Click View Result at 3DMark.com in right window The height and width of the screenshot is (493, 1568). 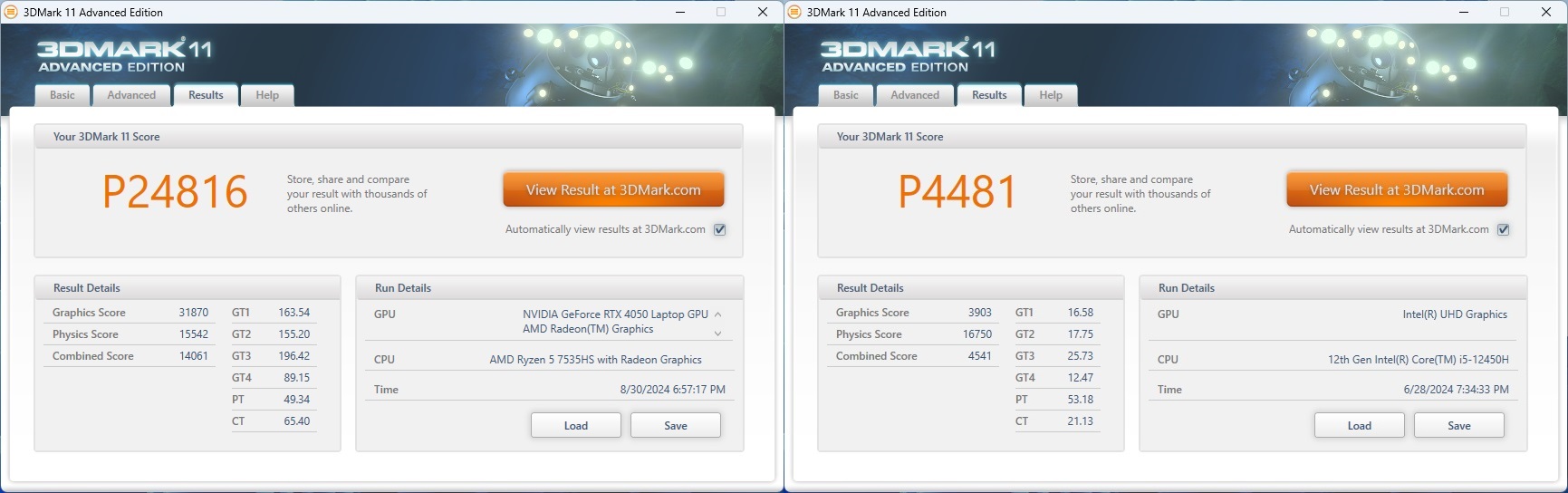tap(1397, 190)
